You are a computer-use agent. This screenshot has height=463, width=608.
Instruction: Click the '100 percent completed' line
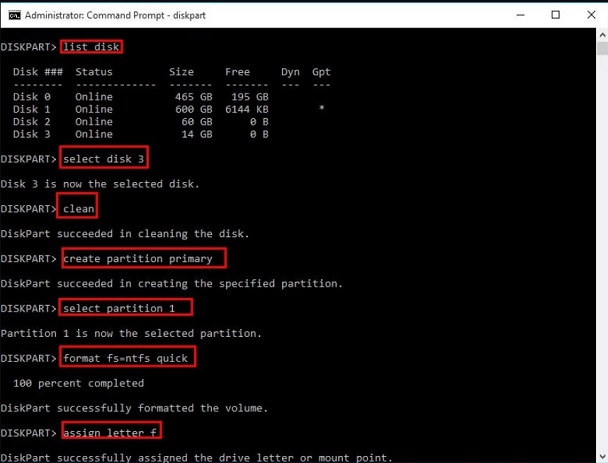tap(78, 383)
